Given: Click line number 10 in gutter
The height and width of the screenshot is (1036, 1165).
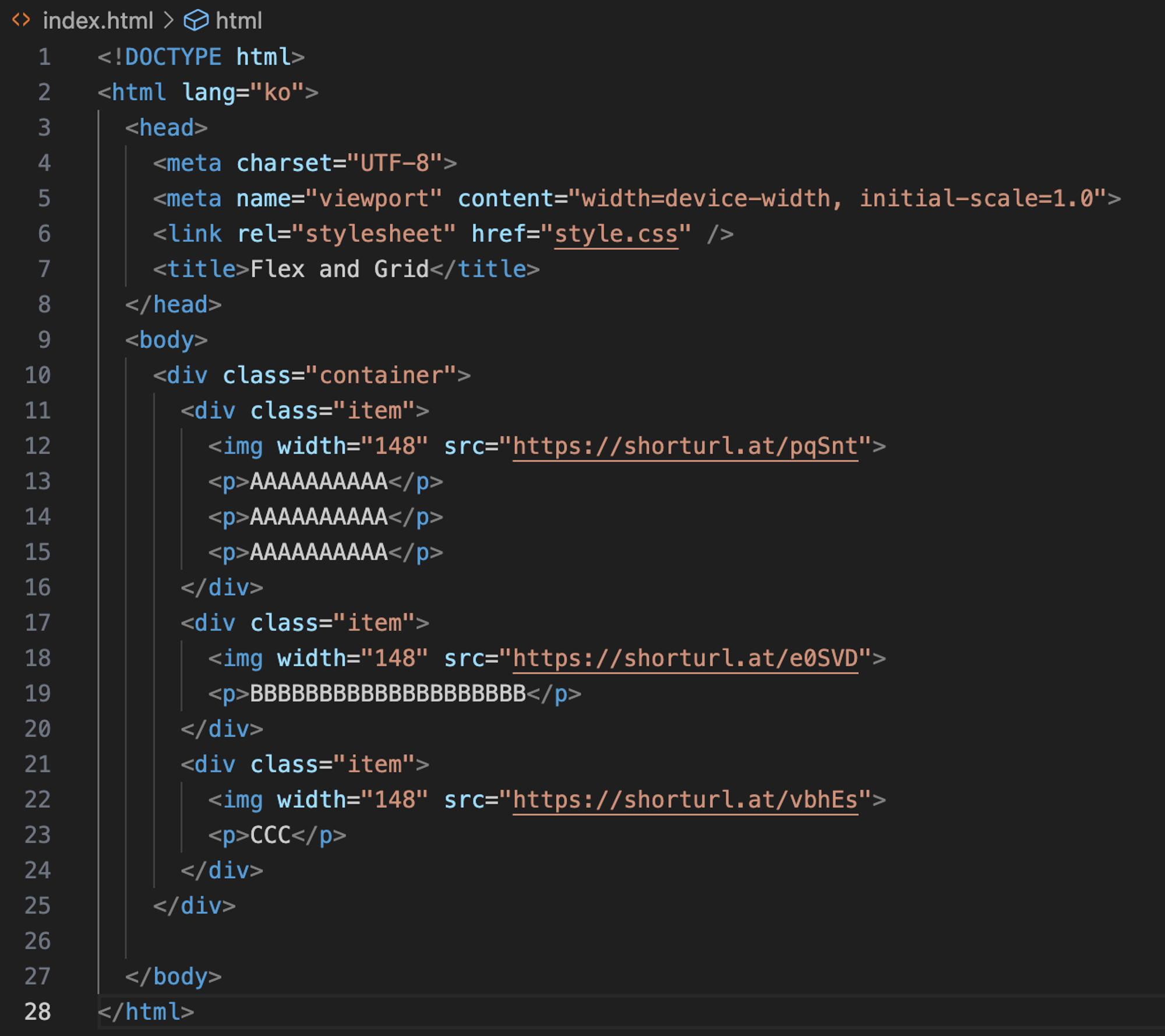Looking at the screenshot, I should [38, 375].
